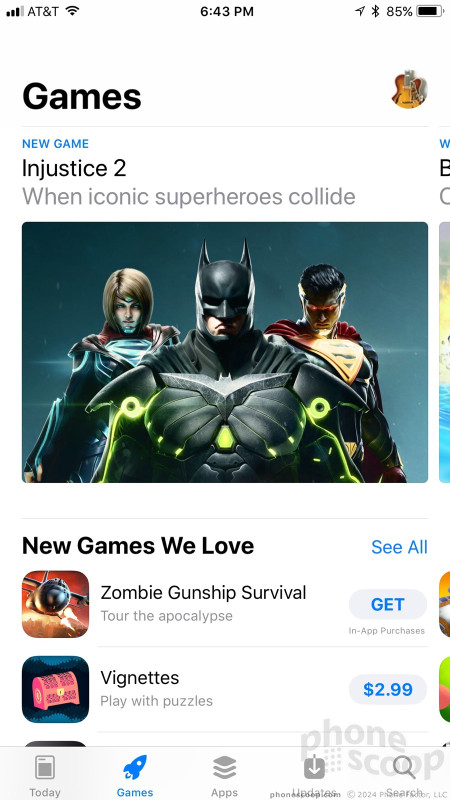450x800 pixels.
Task: Tap the Zombie Gunship Survival app icon
Action: pyautogui.click(x=56, y=604)
